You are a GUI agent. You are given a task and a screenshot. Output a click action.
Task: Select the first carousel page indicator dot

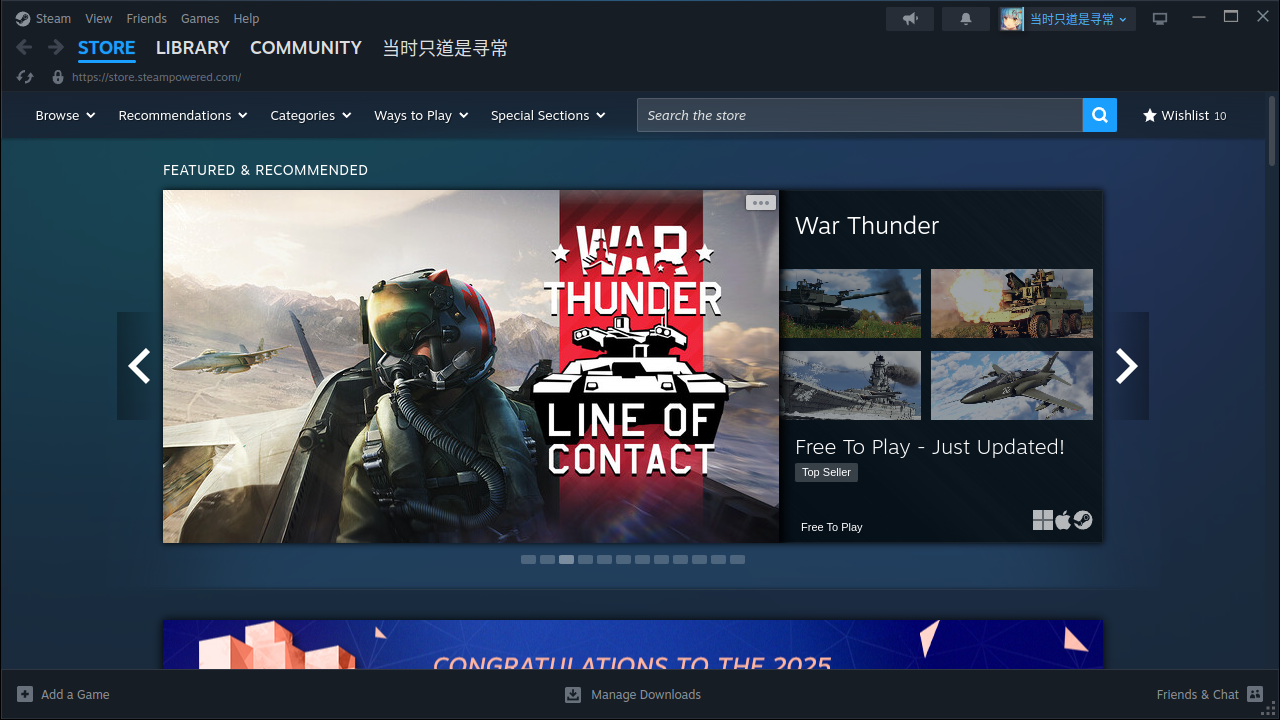pos(528,560)
